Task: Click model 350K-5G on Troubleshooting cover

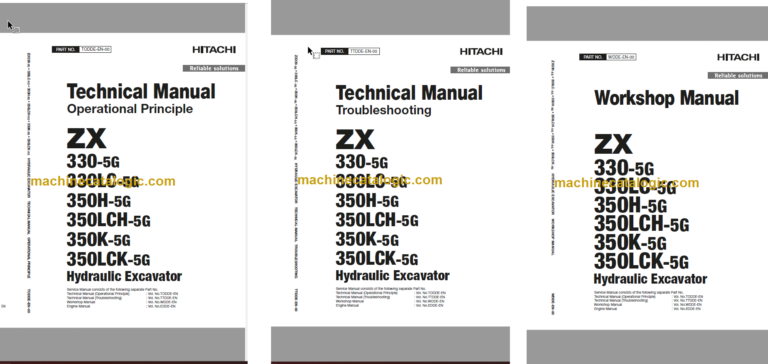Action: point(367,239)
